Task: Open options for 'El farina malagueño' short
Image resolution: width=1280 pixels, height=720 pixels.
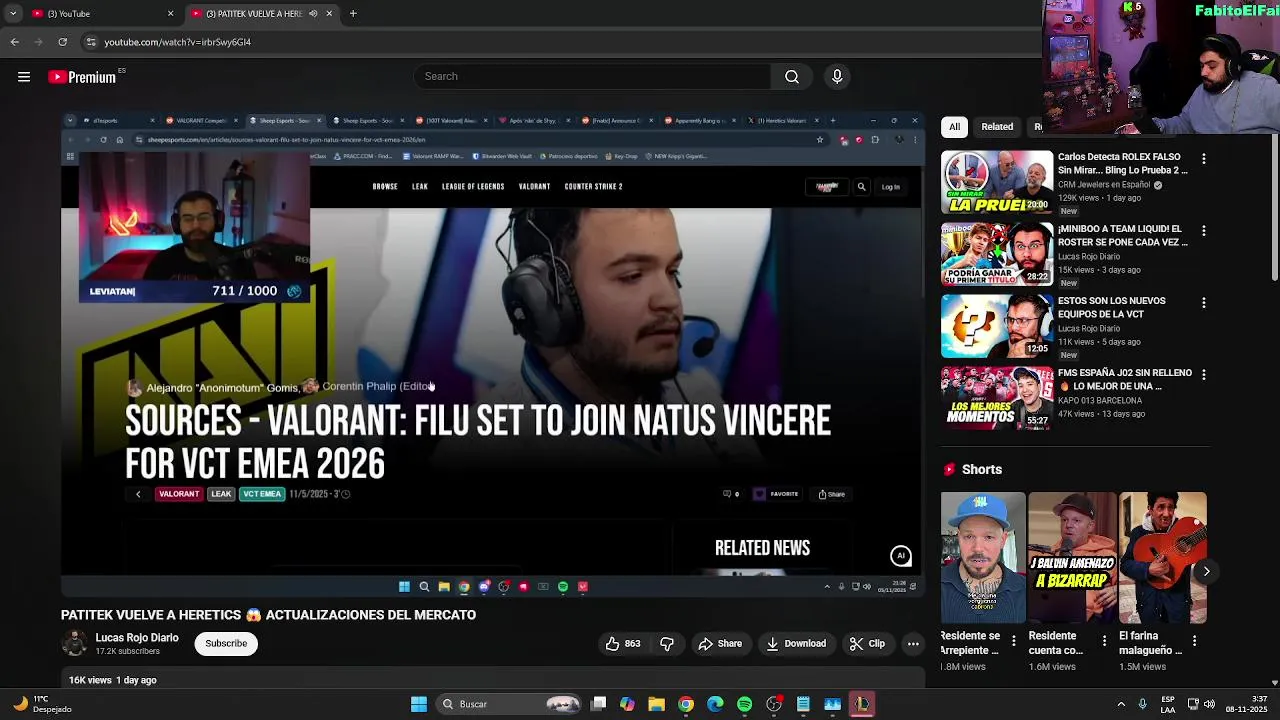Action: [x=1195, y=640]
